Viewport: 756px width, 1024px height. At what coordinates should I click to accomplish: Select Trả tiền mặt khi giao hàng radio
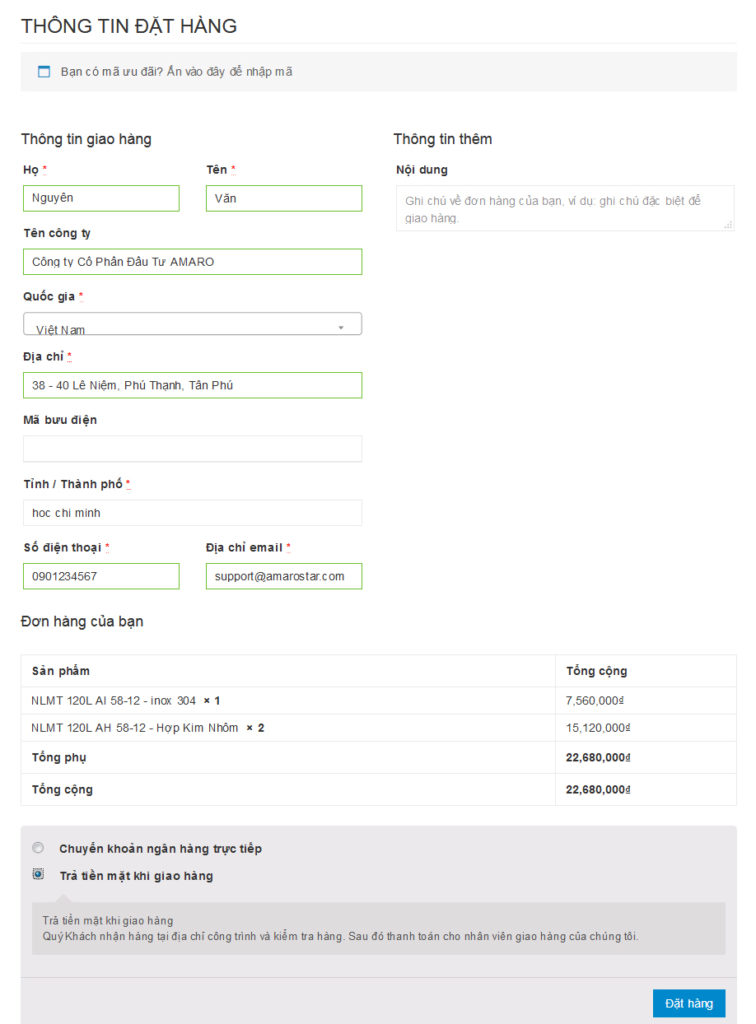click(x=39, y=874)
